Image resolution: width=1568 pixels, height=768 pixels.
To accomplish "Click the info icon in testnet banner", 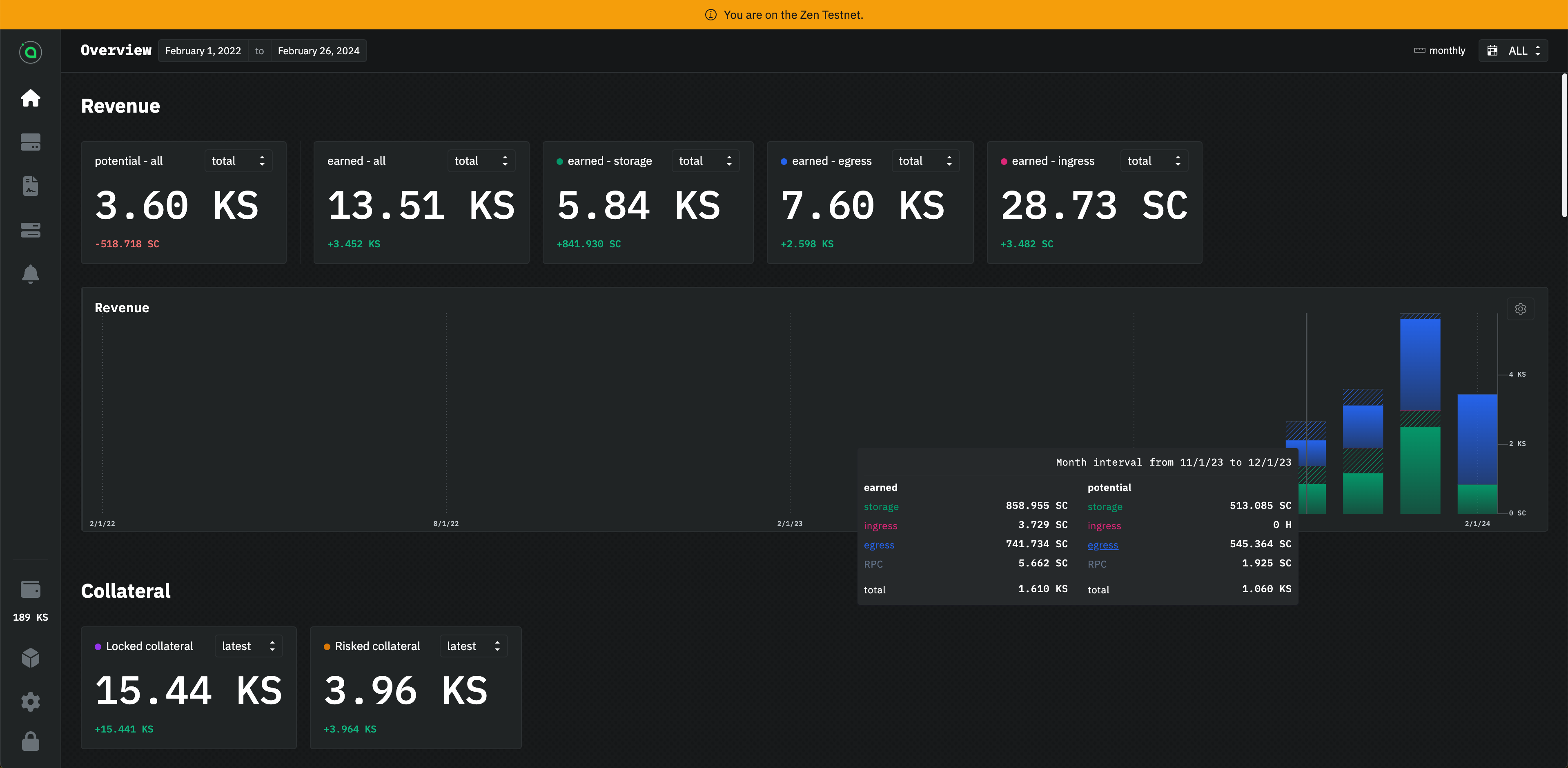I will (711, 15).
